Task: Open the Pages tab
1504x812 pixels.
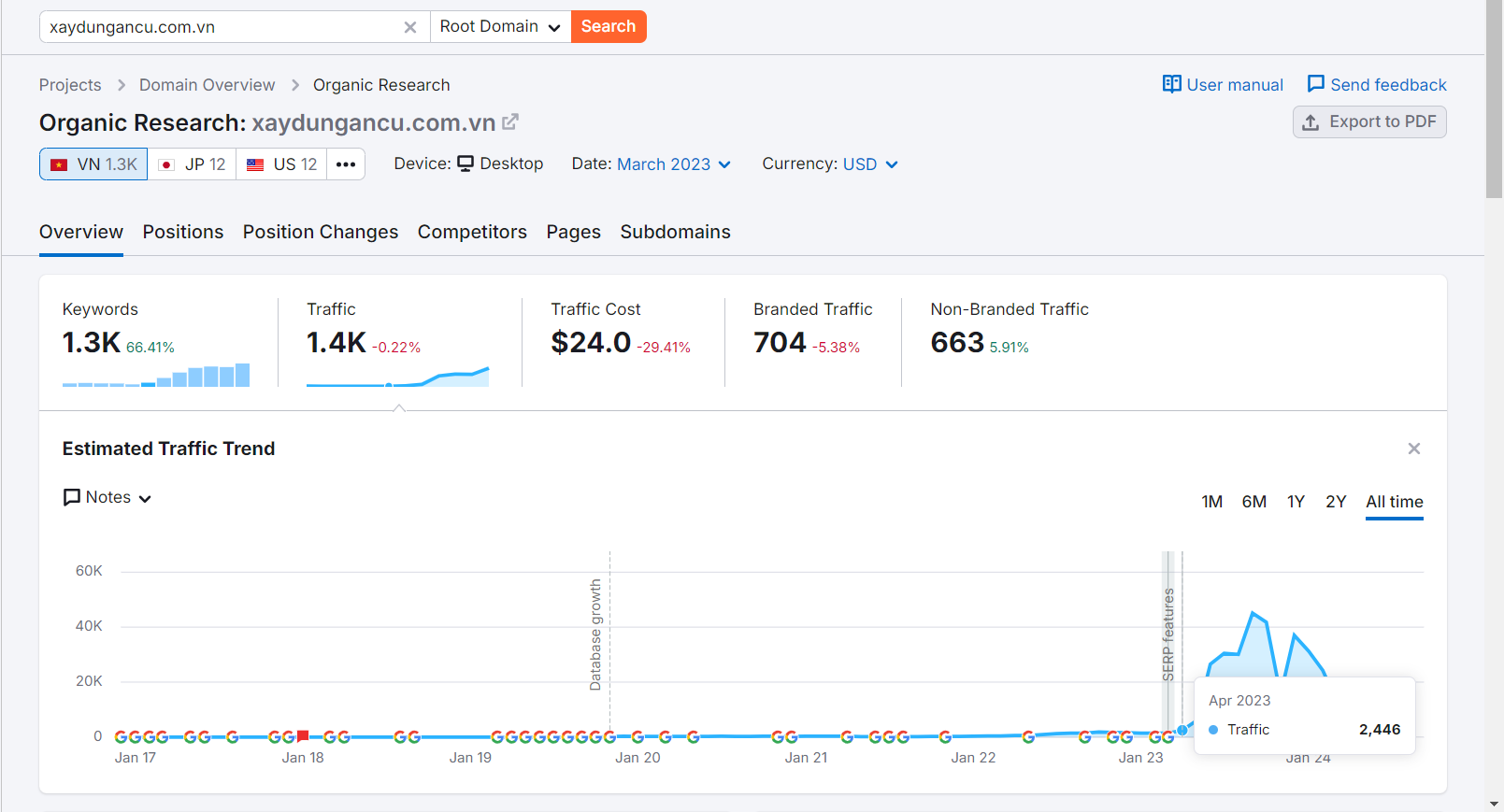Action: [574, 232]
